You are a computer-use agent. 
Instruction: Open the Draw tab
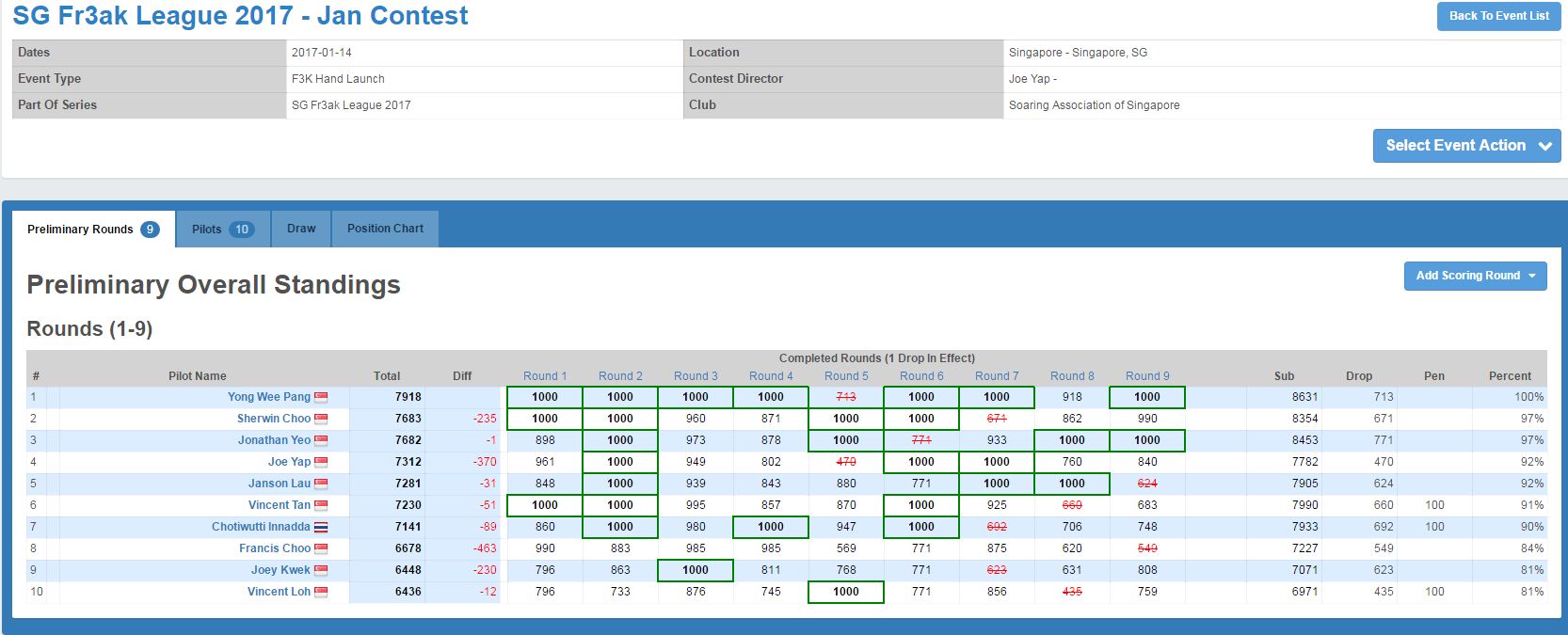tap(301, 229)
